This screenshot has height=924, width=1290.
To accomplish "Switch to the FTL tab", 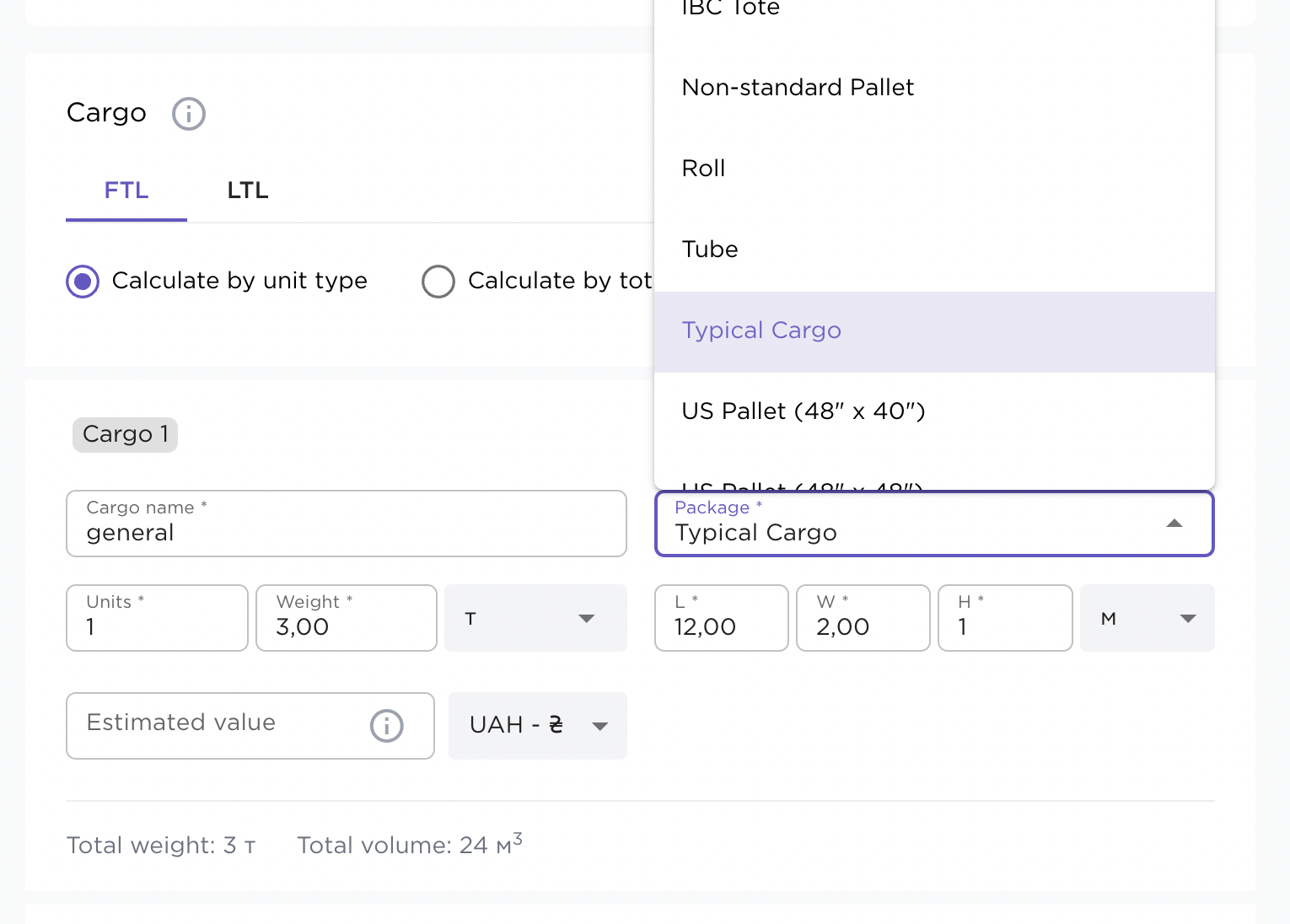I will (126, 191).
